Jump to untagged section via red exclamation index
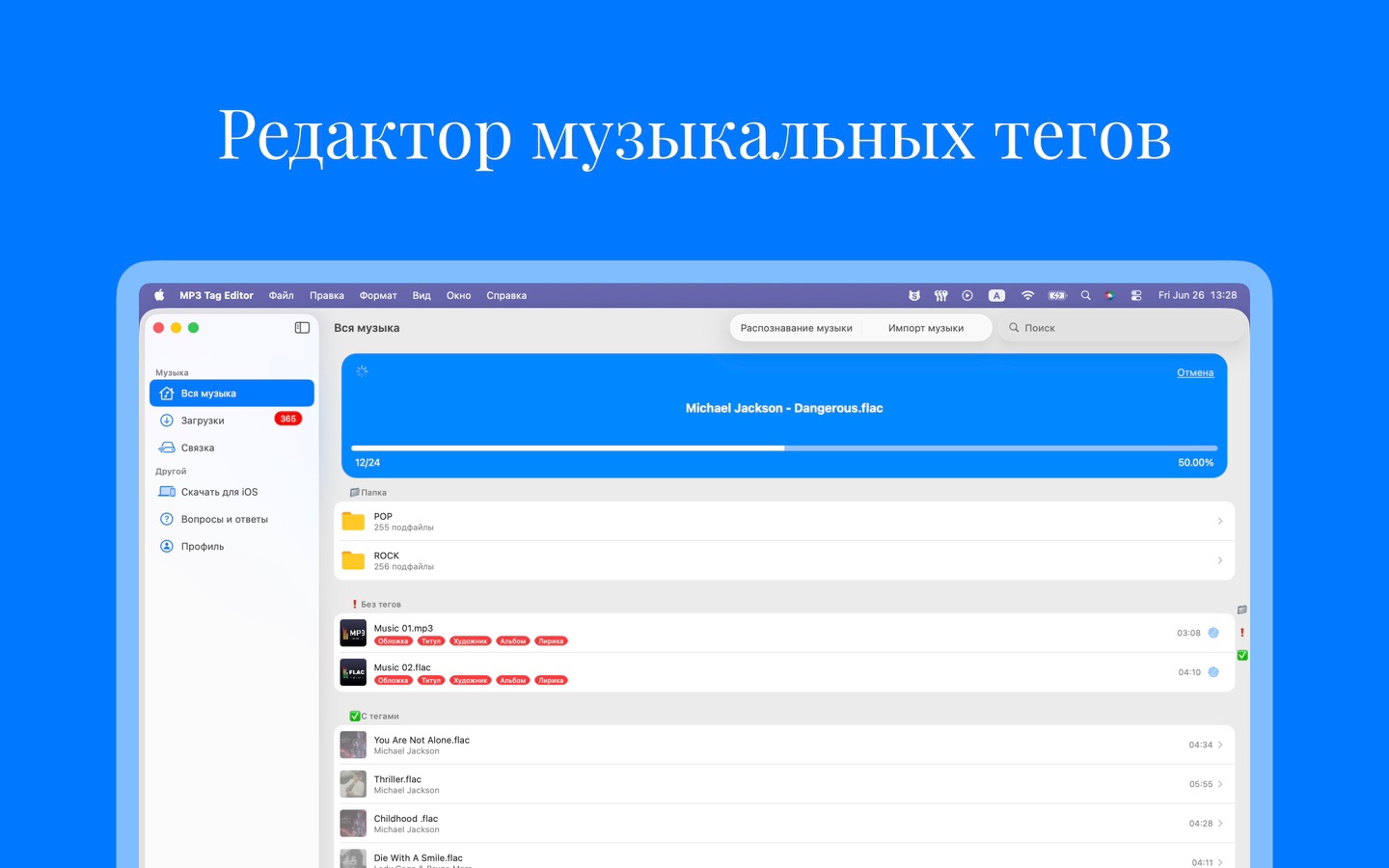The image size is (1389, 868). (x=1242, y=633)
